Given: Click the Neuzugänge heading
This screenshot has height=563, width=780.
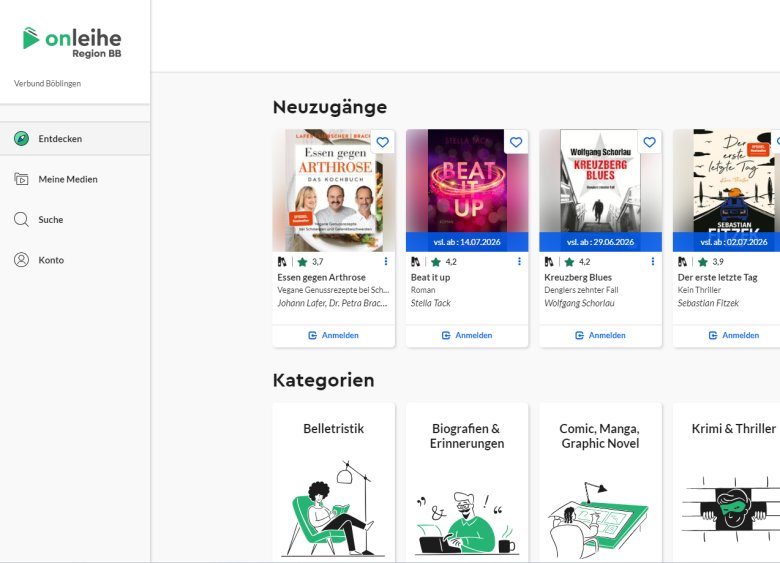Looking at the screenshot, I should point(330,107).
